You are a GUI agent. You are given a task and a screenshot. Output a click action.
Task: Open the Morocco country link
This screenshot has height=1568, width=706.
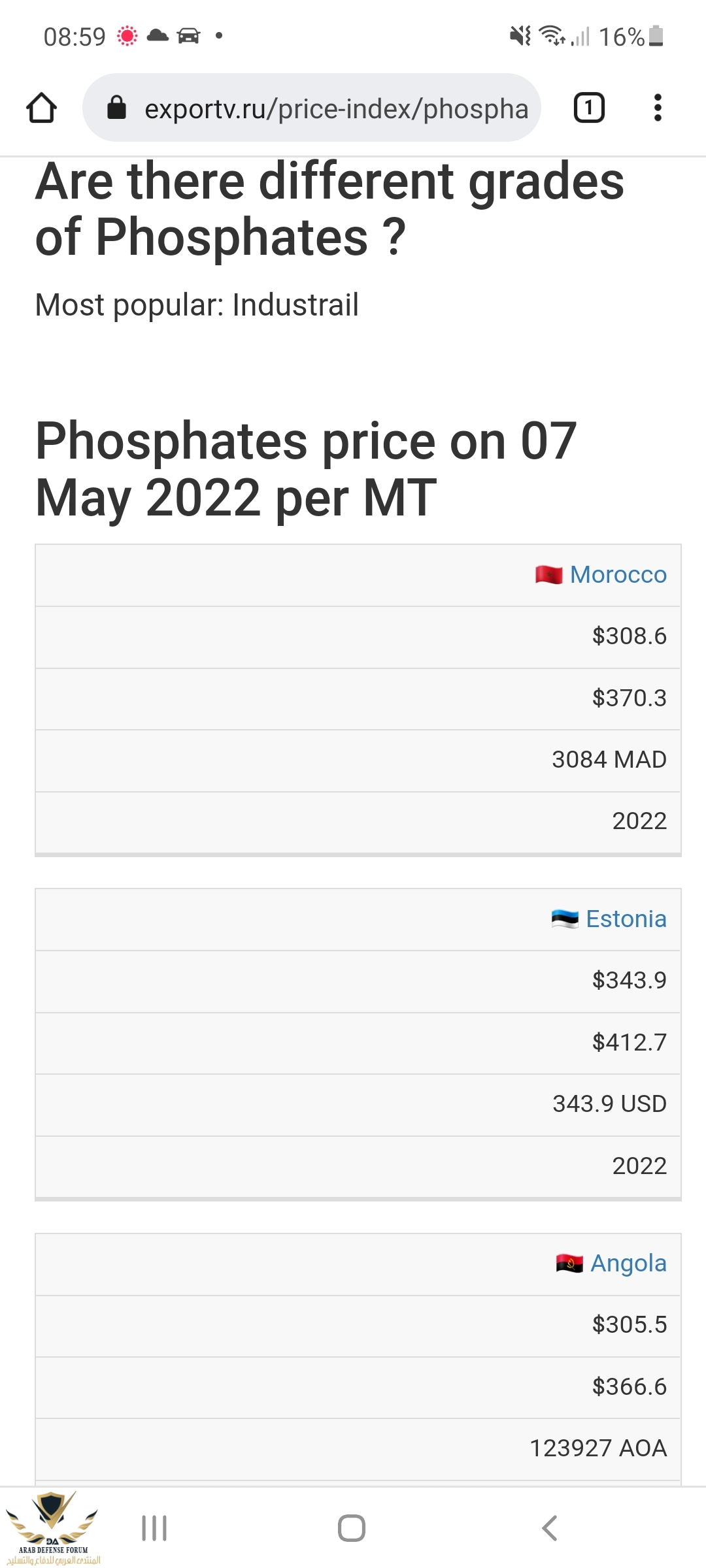click(x=618, y=575)
